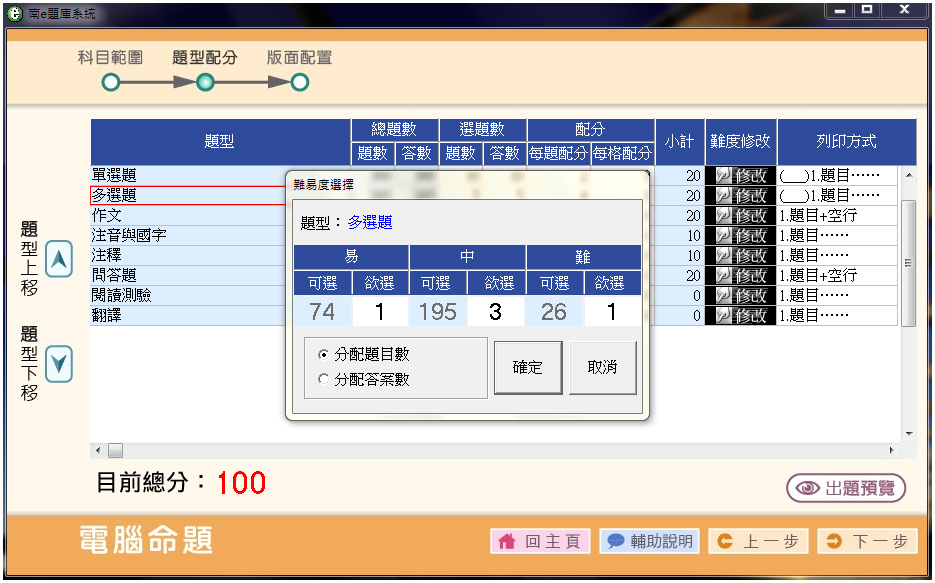The width and height of the screenshot is (935, 583).
Task: Click 修改 difficulty icon for 作文 row
Action: [x=740, y=215]
